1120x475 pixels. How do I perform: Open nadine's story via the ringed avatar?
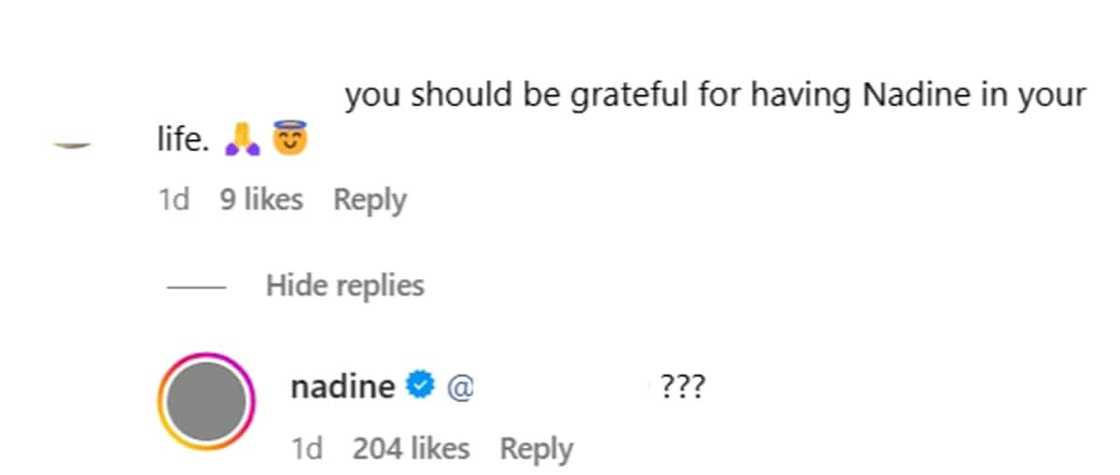207,402
